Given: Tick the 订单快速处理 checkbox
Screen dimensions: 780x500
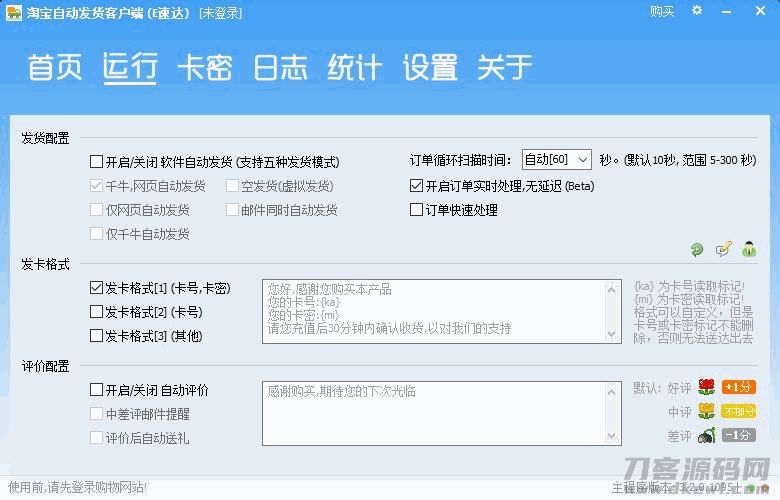Looking at the screenshot, I should coord(417,210).
